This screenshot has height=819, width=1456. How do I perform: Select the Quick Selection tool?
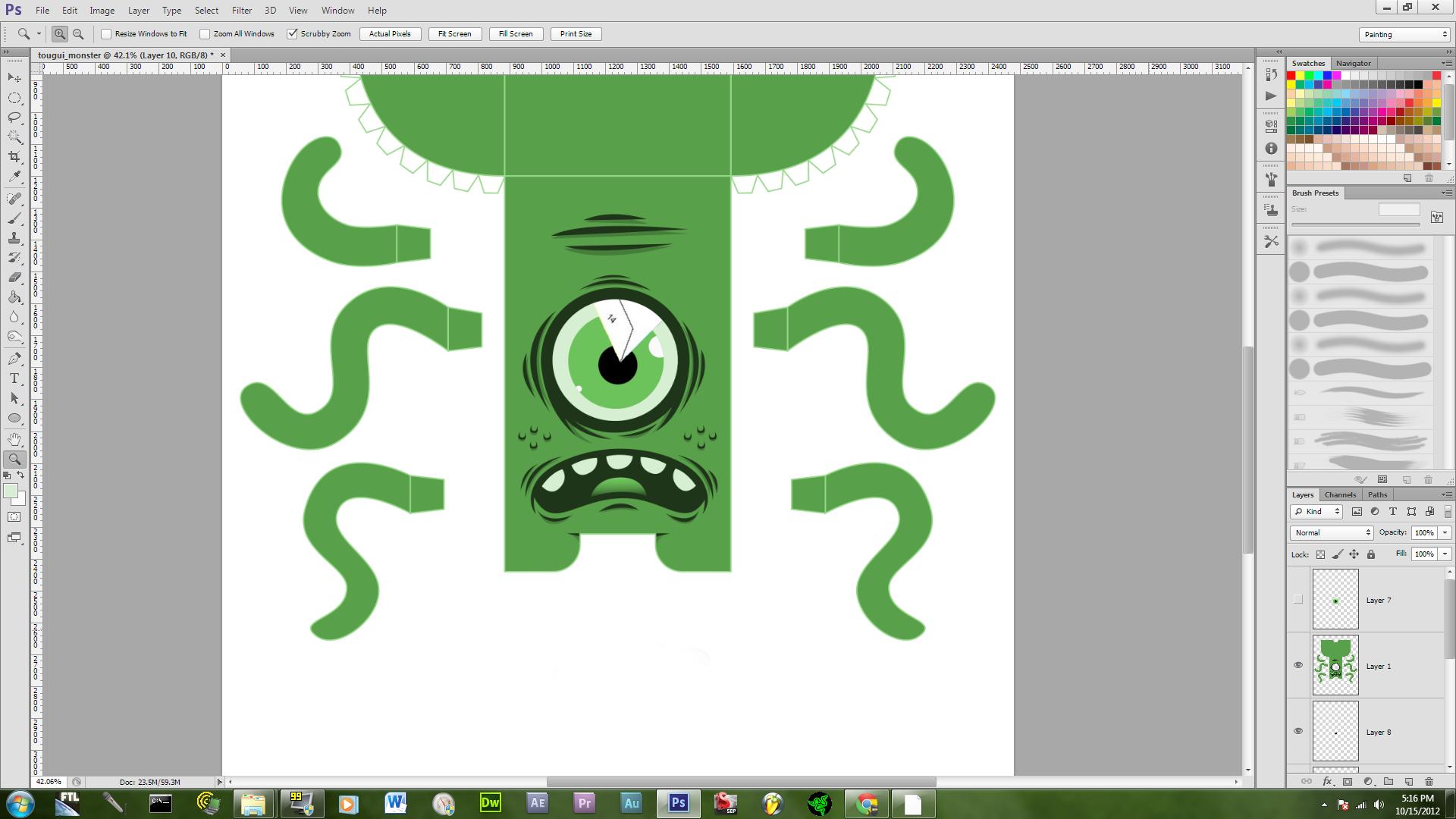[14, 137]
